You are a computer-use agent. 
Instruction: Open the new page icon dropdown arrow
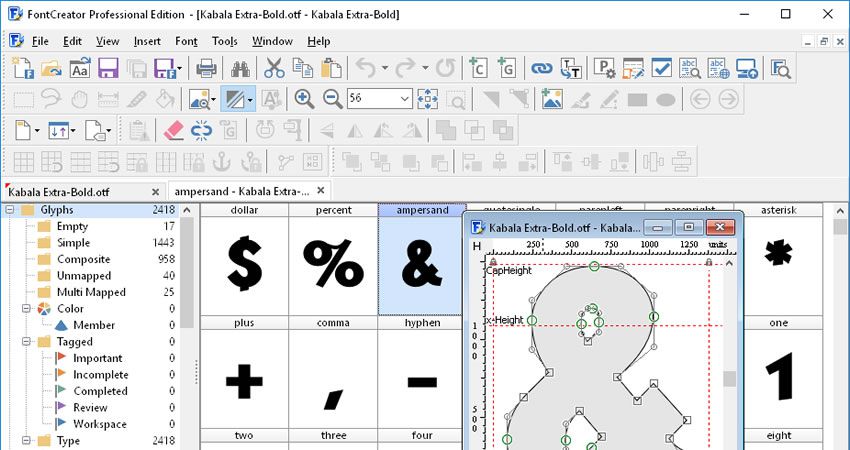click(37, 131)
